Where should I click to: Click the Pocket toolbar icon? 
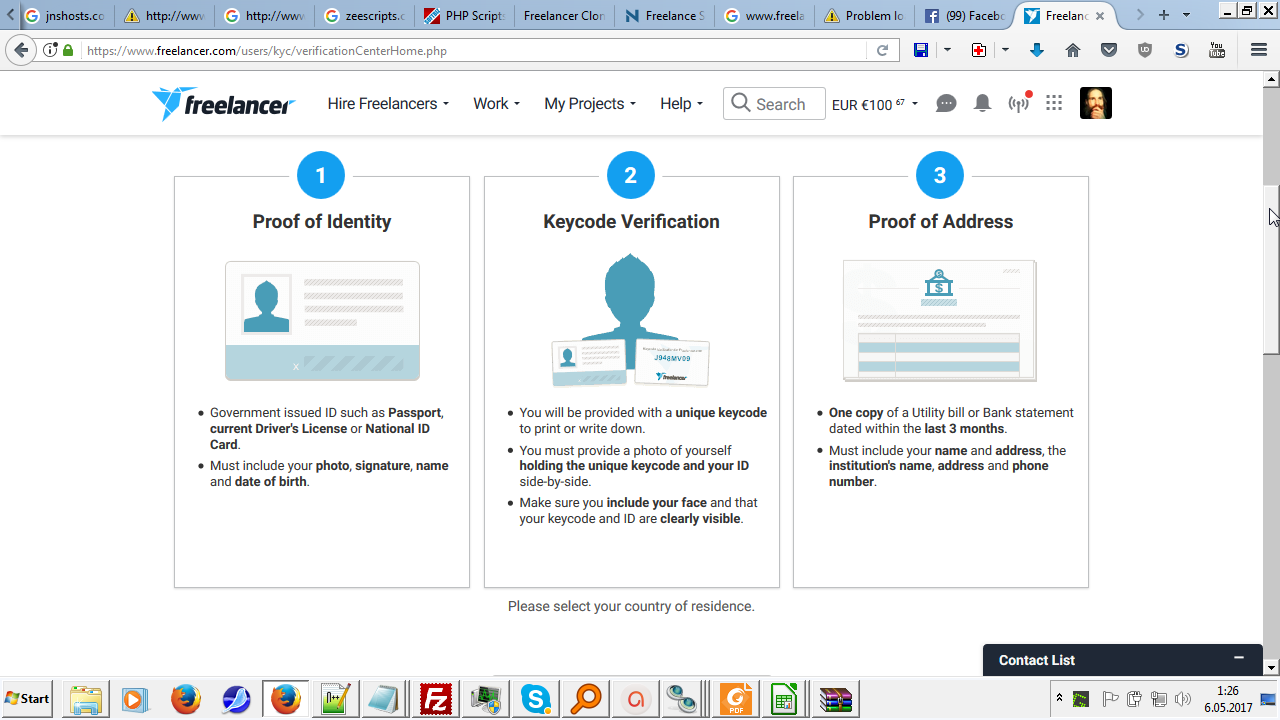coord(1109,50)
